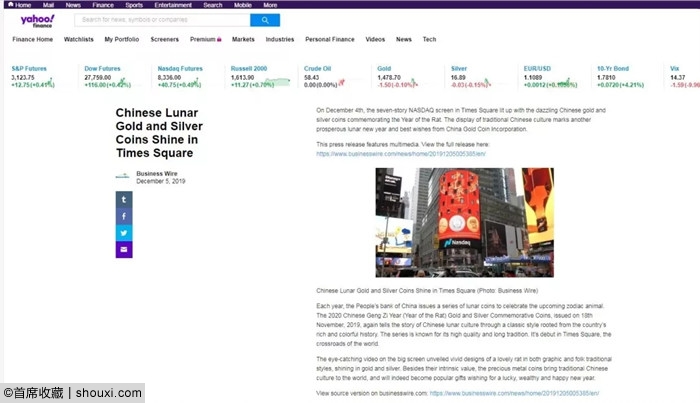Open News in the purple top bar

click(x=73, y=5)
